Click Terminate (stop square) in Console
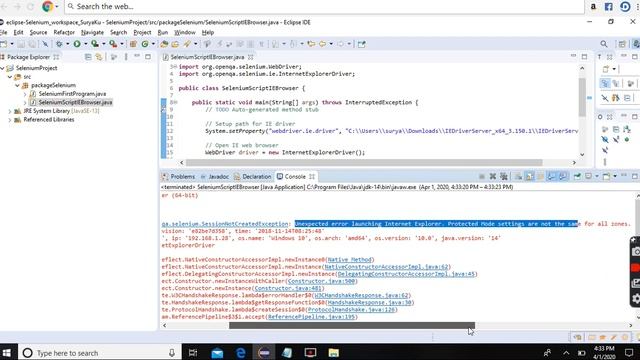This screenshot has width=640, height=360. (x=482, y=176)
